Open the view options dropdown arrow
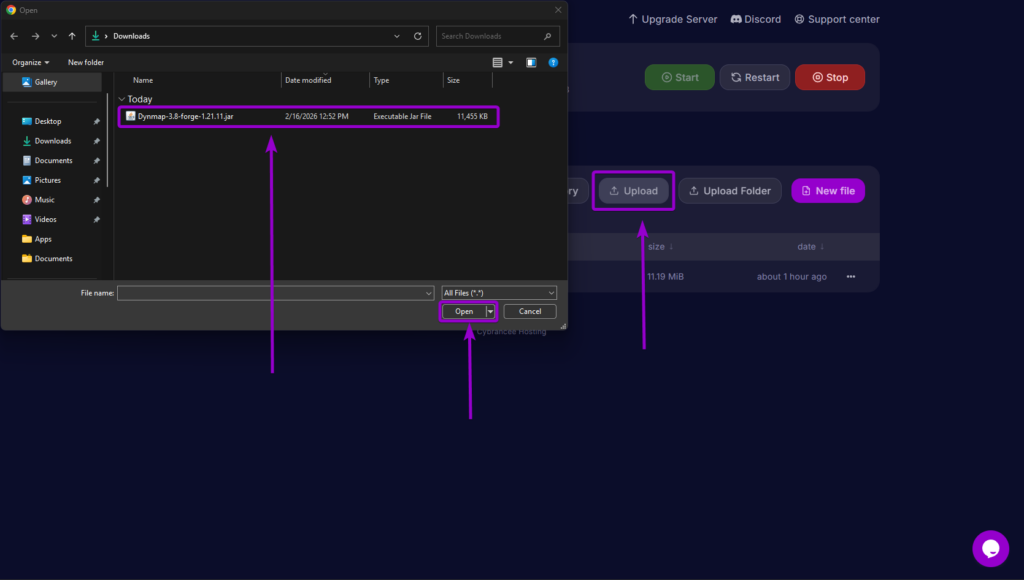Viewport: 1024px width, 580px height. pos(511,62)
